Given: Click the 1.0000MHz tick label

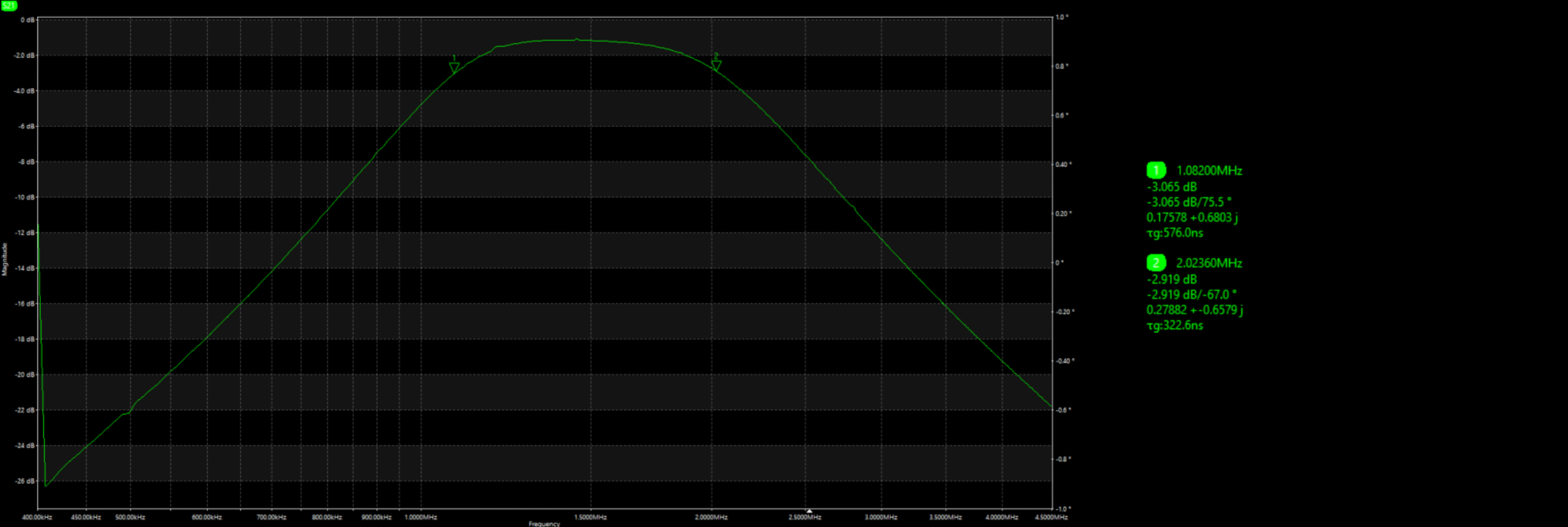Looking at the screenshot, I should click(x=421, y=517).
